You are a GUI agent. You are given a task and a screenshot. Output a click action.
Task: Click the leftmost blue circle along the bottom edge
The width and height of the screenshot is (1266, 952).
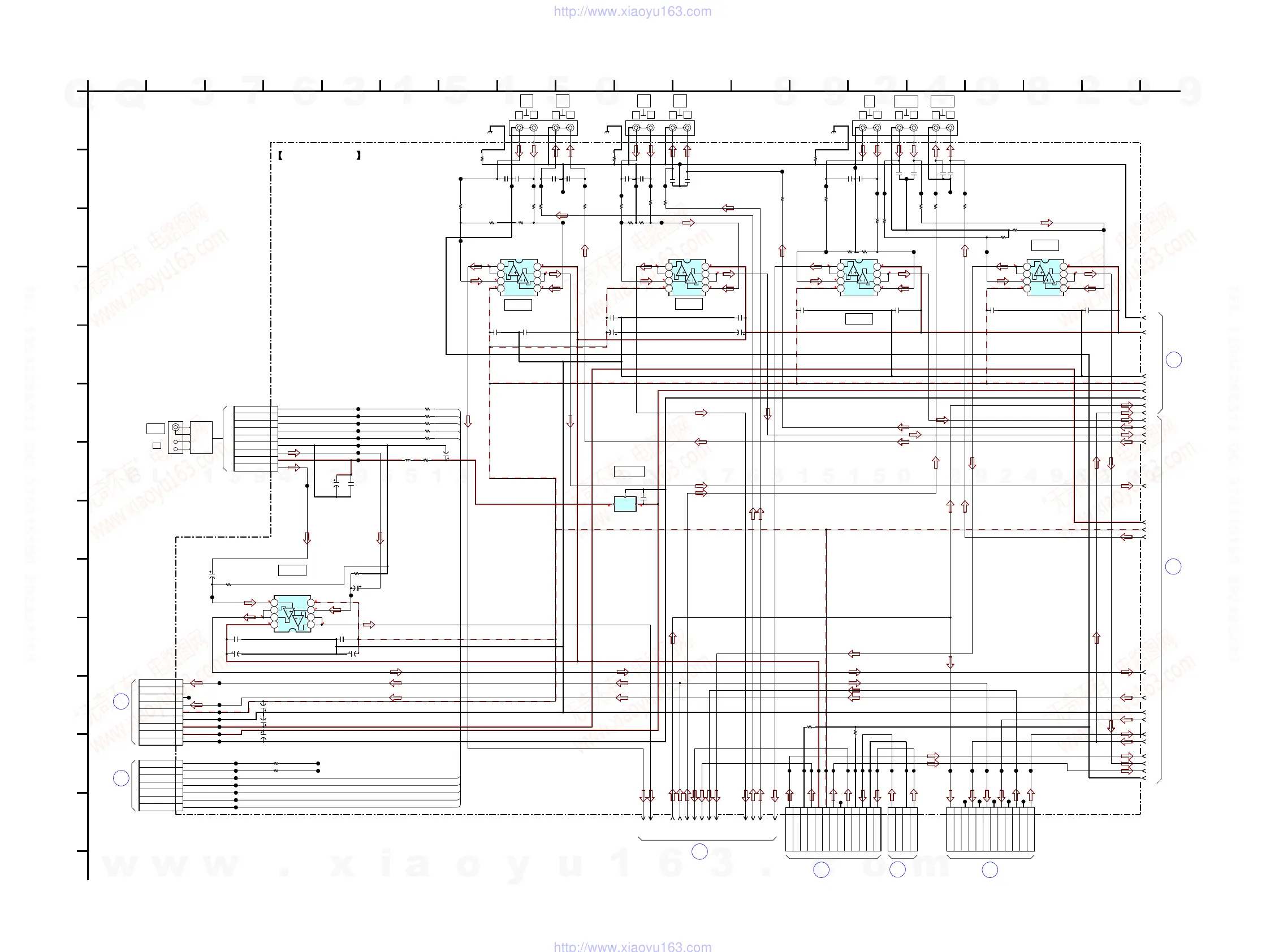pyautogui.click(x=699, y=851)
